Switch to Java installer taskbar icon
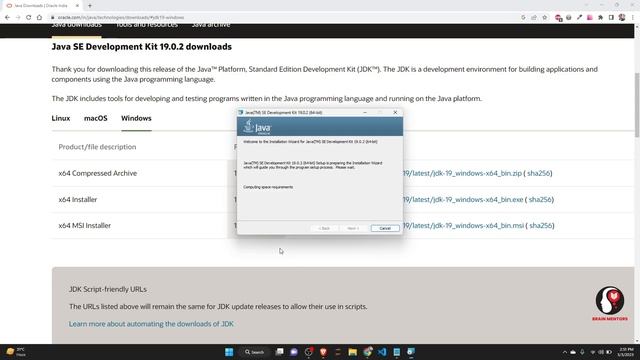Screen dimensions: 640x360 click(411, 352)
